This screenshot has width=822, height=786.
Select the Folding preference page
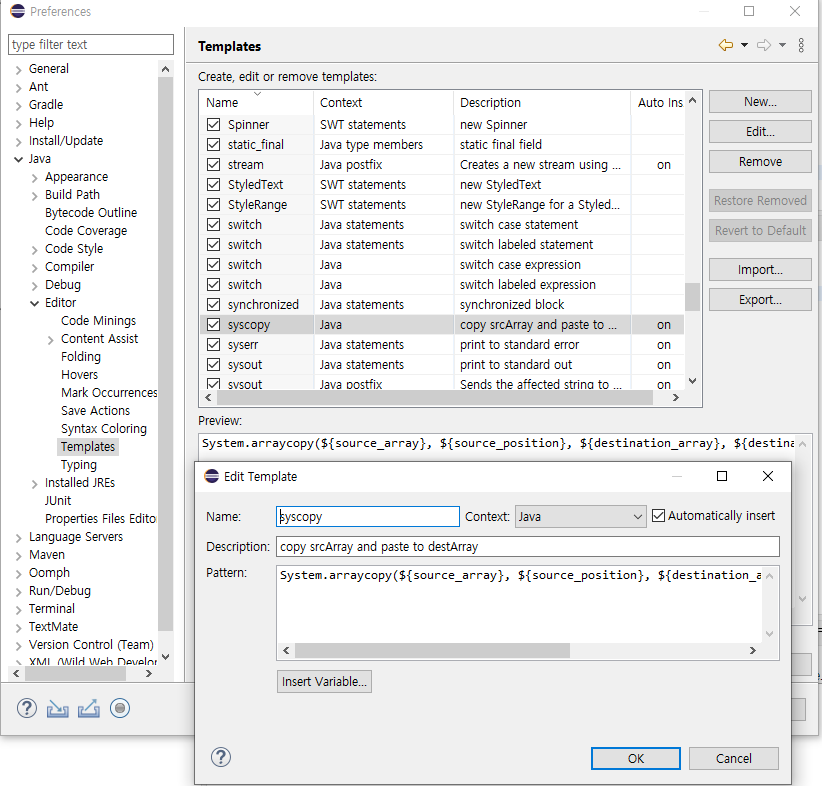(81, 357)
